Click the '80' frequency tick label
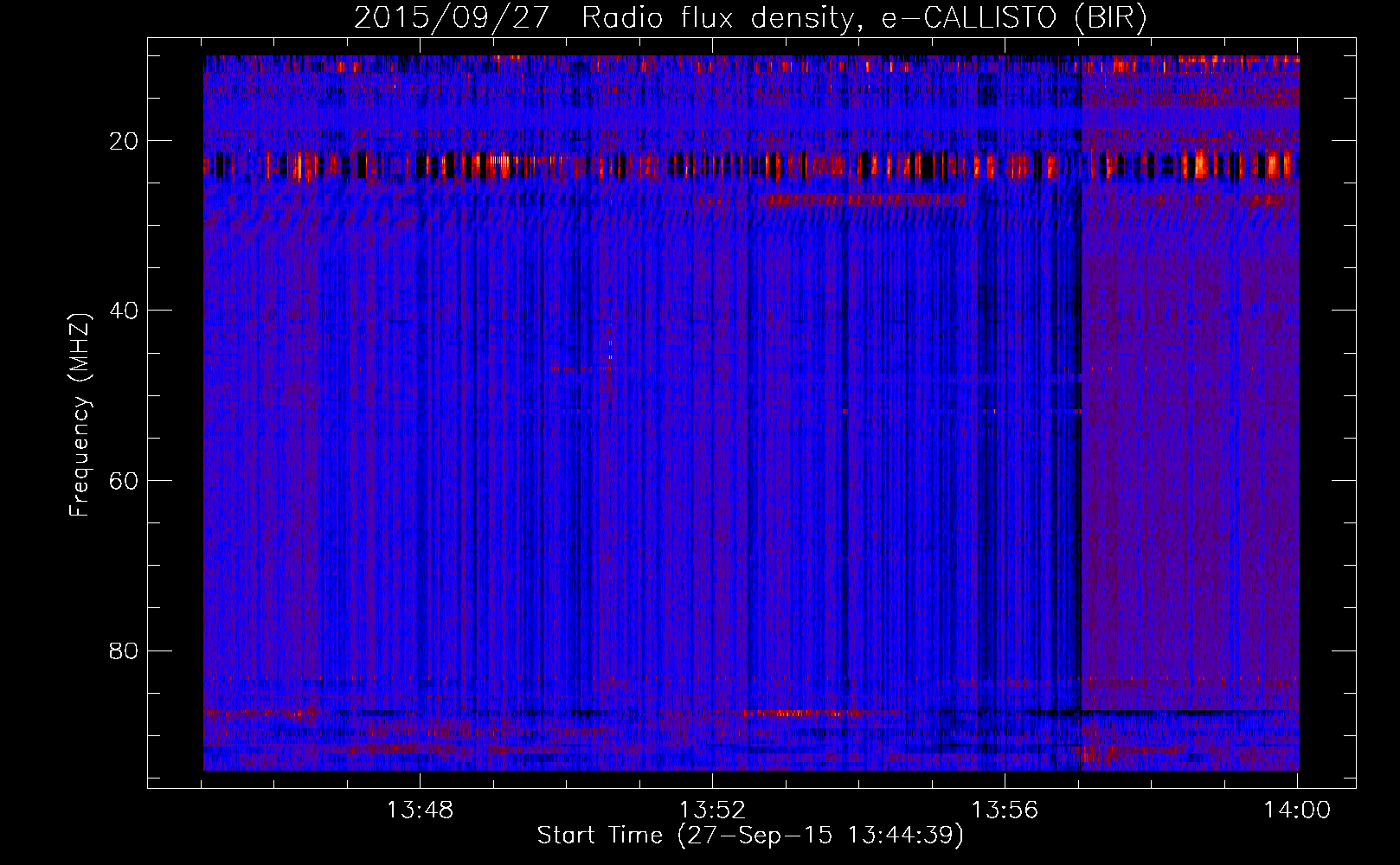 [125, 650]
